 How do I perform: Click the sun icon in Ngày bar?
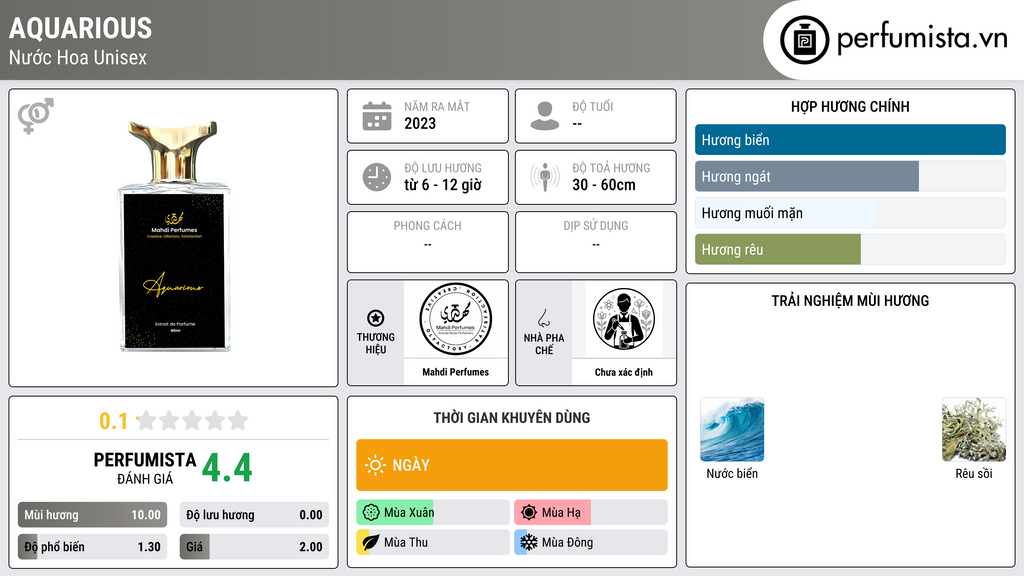pyautogui.click(x=376, y=465)
